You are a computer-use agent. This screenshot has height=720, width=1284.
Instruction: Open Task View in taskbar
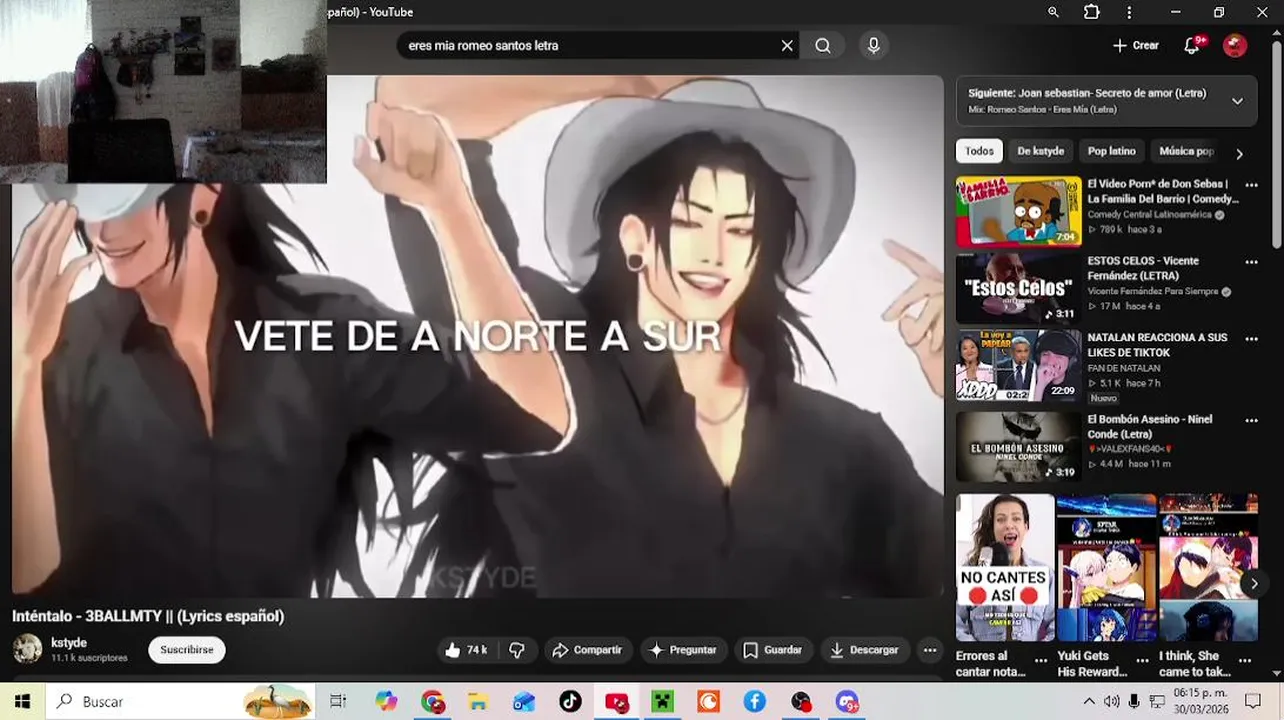(338, 702)
